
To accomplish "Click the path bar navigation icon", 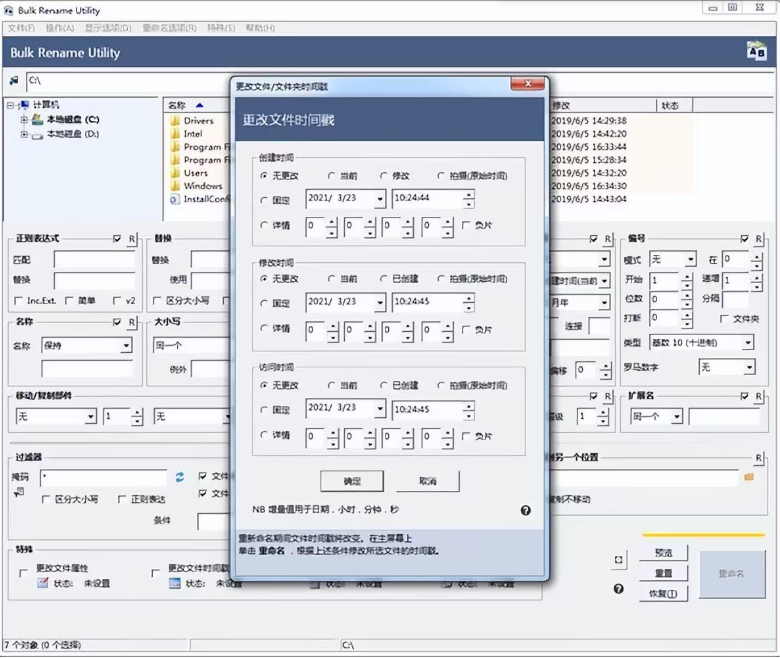I will point(14,80).
